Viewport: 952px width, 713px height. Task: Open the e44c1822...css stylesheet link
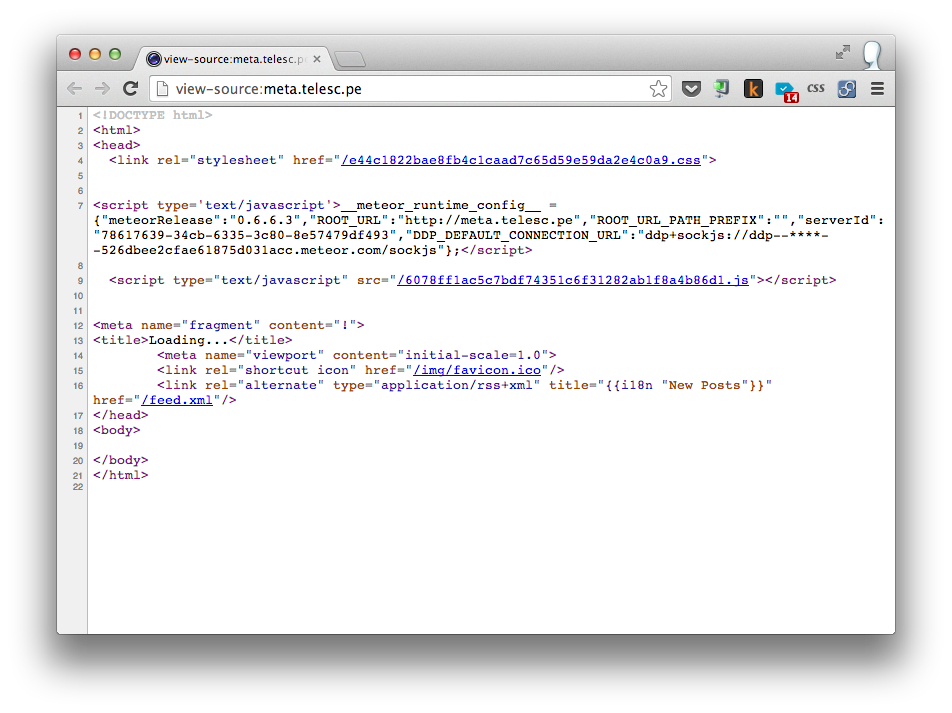coord(520,160)
